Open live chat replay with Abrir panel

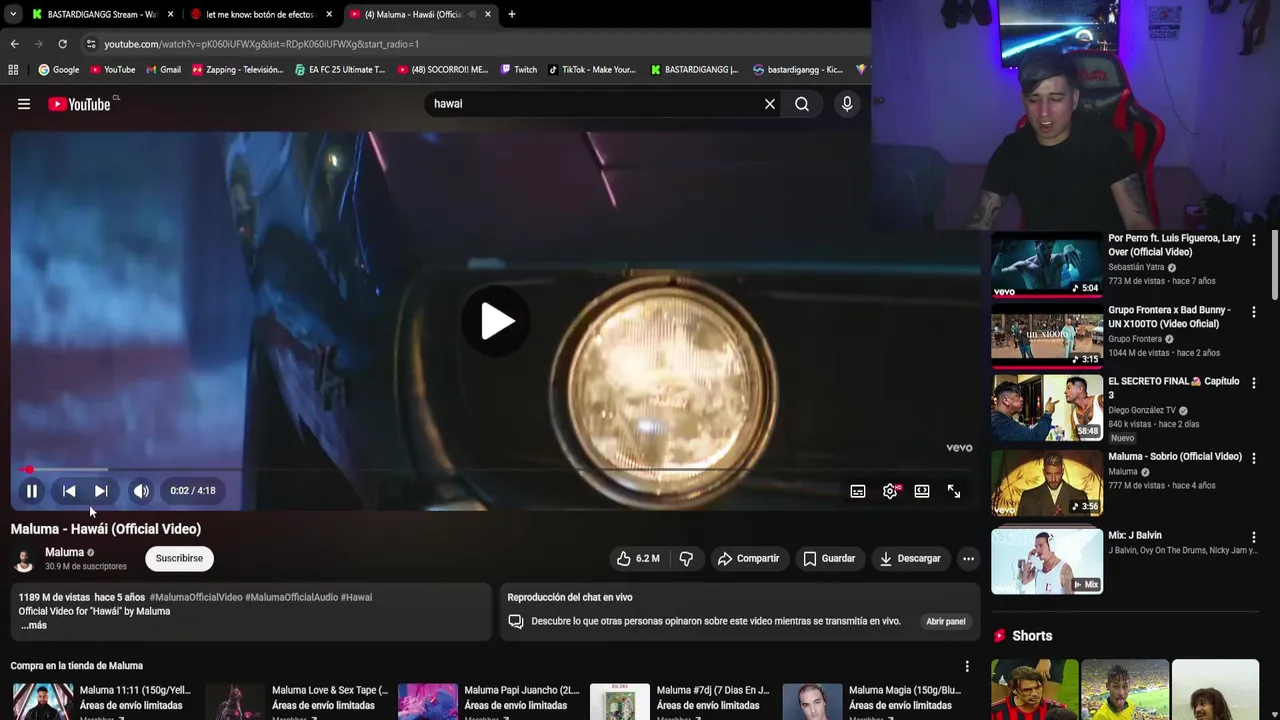(x=946, y=622)
